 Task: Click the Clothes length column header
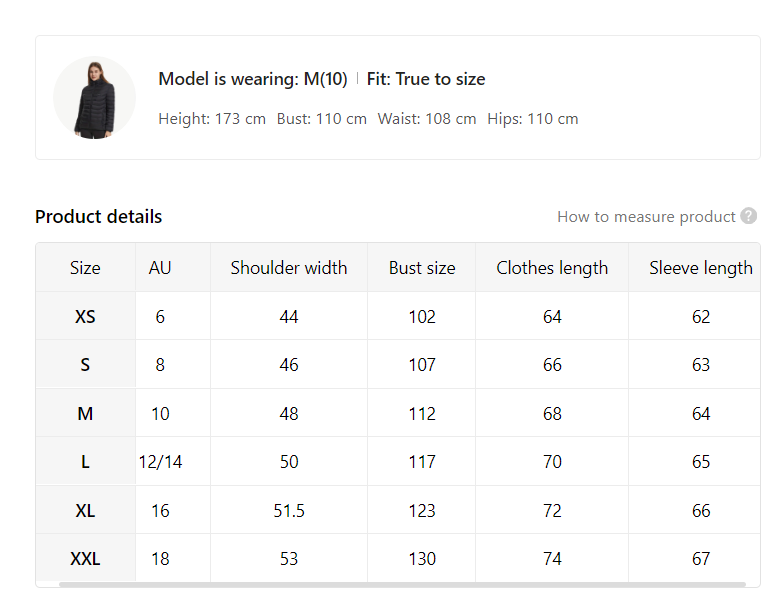[x=552, y=268]
